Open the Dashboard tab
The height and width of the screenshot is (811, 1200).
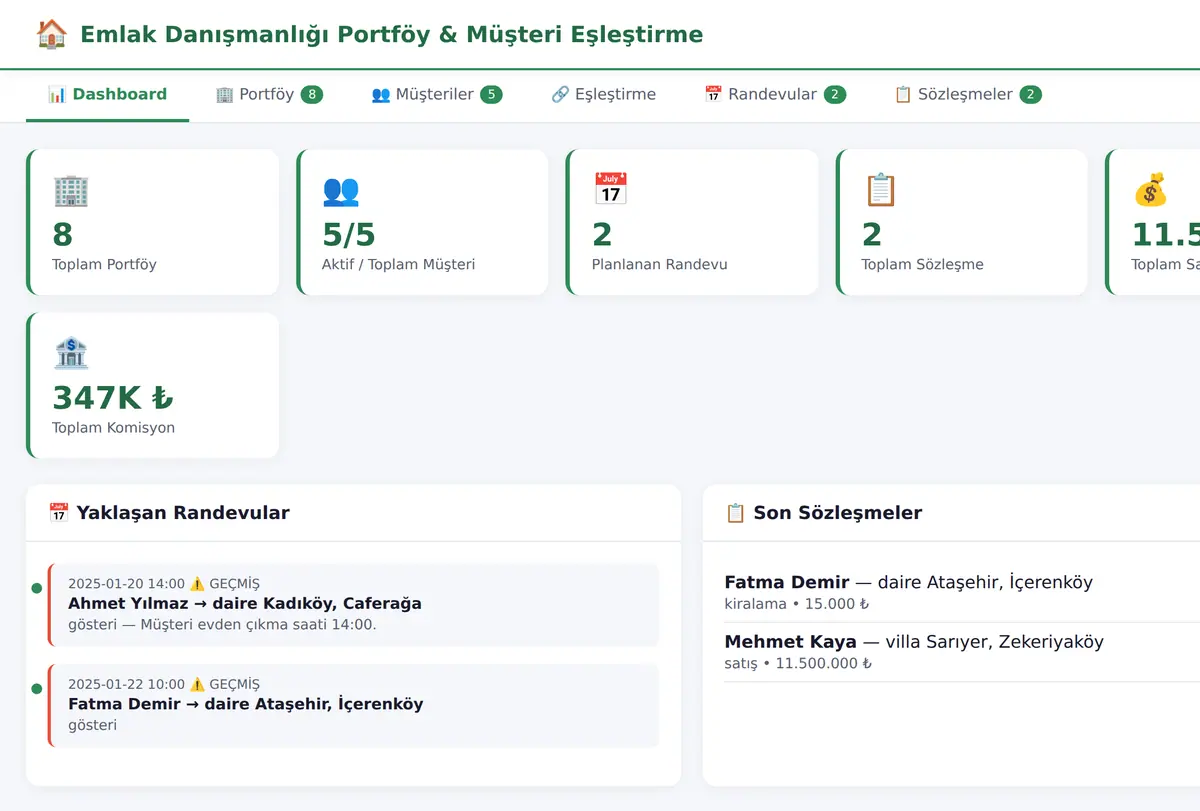click(107, 95)
